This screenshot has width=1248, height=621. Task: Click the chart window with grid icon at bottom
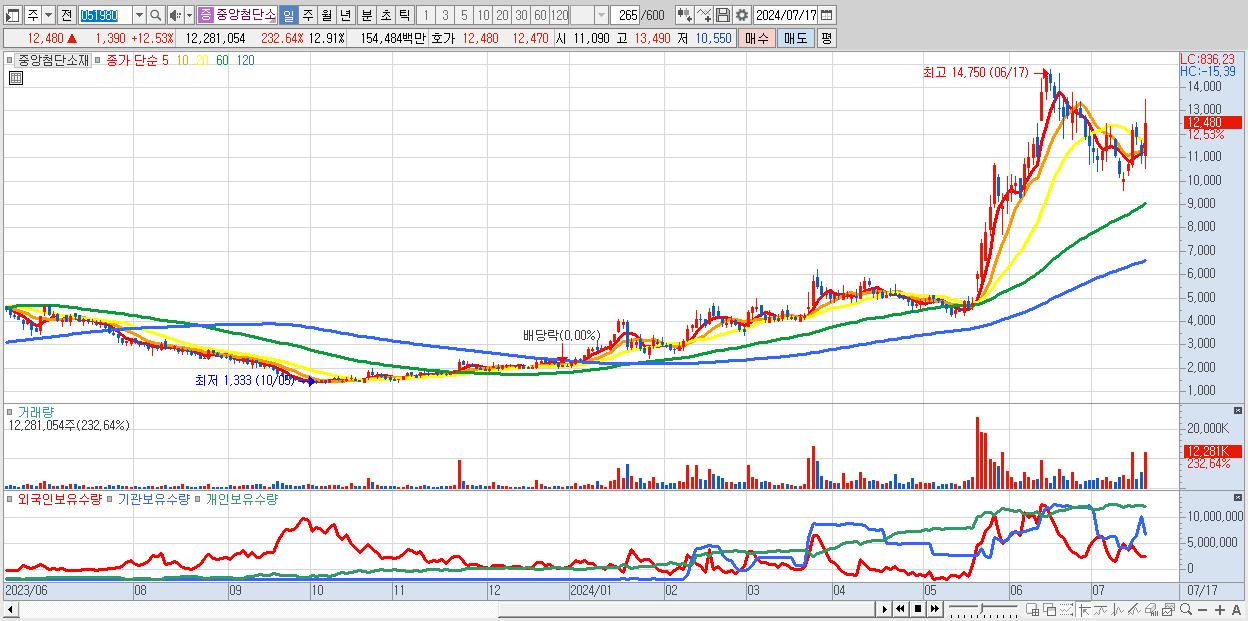click(1032, 609)
